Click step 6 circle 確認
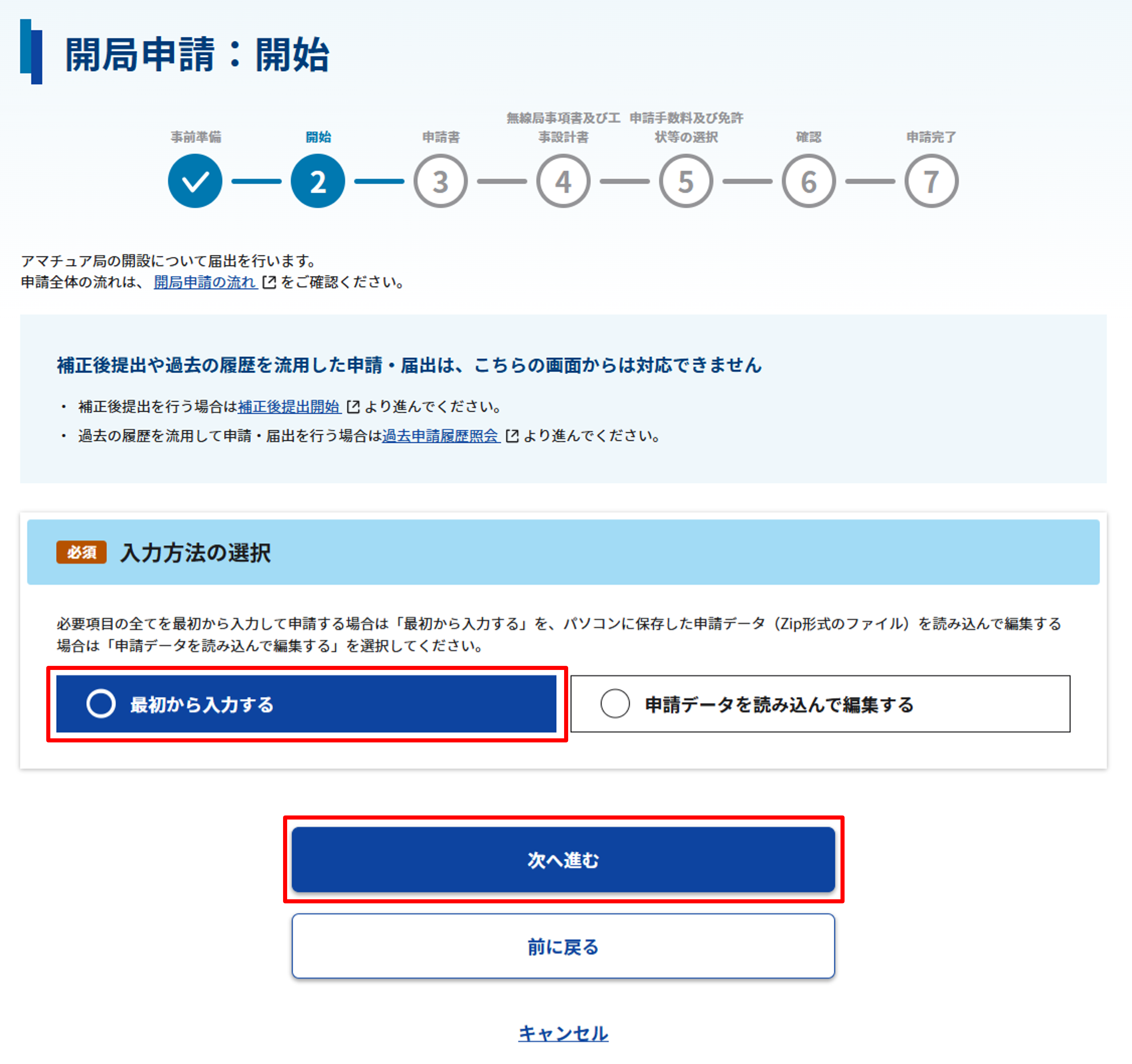 coord(808,181)
